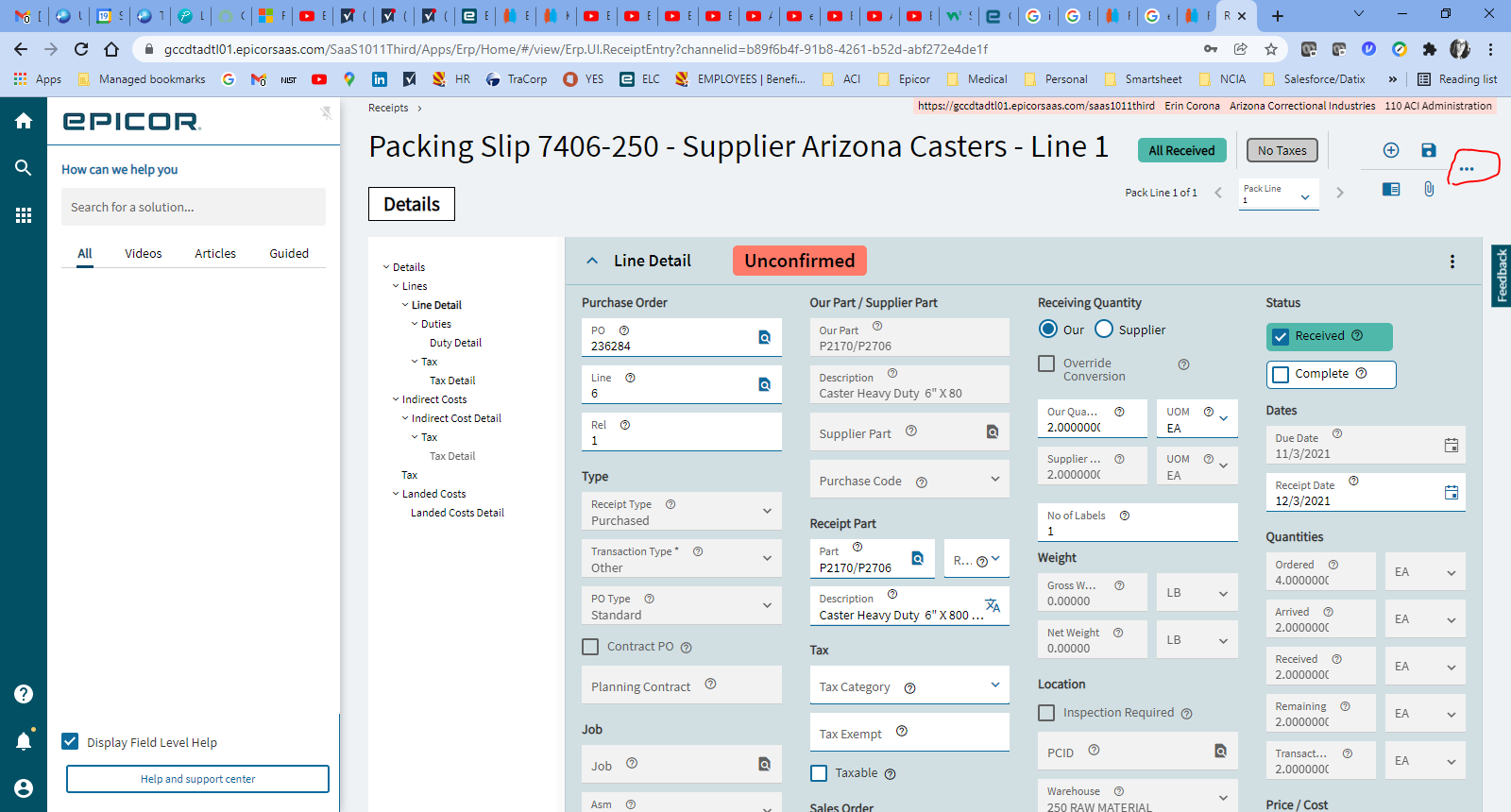Check the Complete status checkbox
1511x812 pixels.
1281,375
